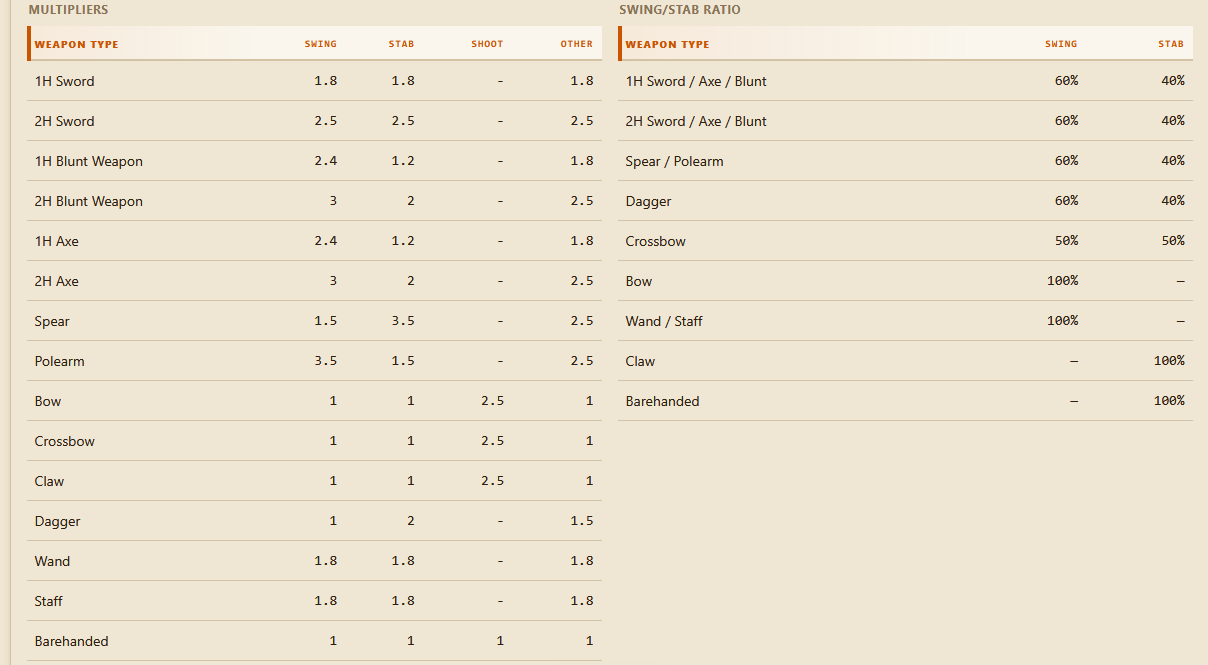Click Stab header in Swing/Stab Ratio table
1208x665 pixels.
coord(1171,44)
